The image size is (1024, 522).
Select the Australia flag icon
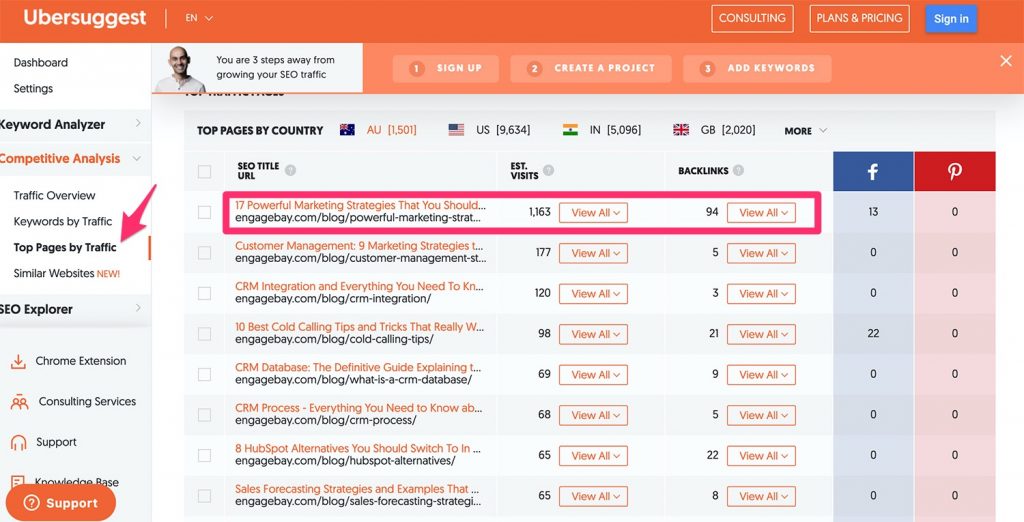click(347, 130)
